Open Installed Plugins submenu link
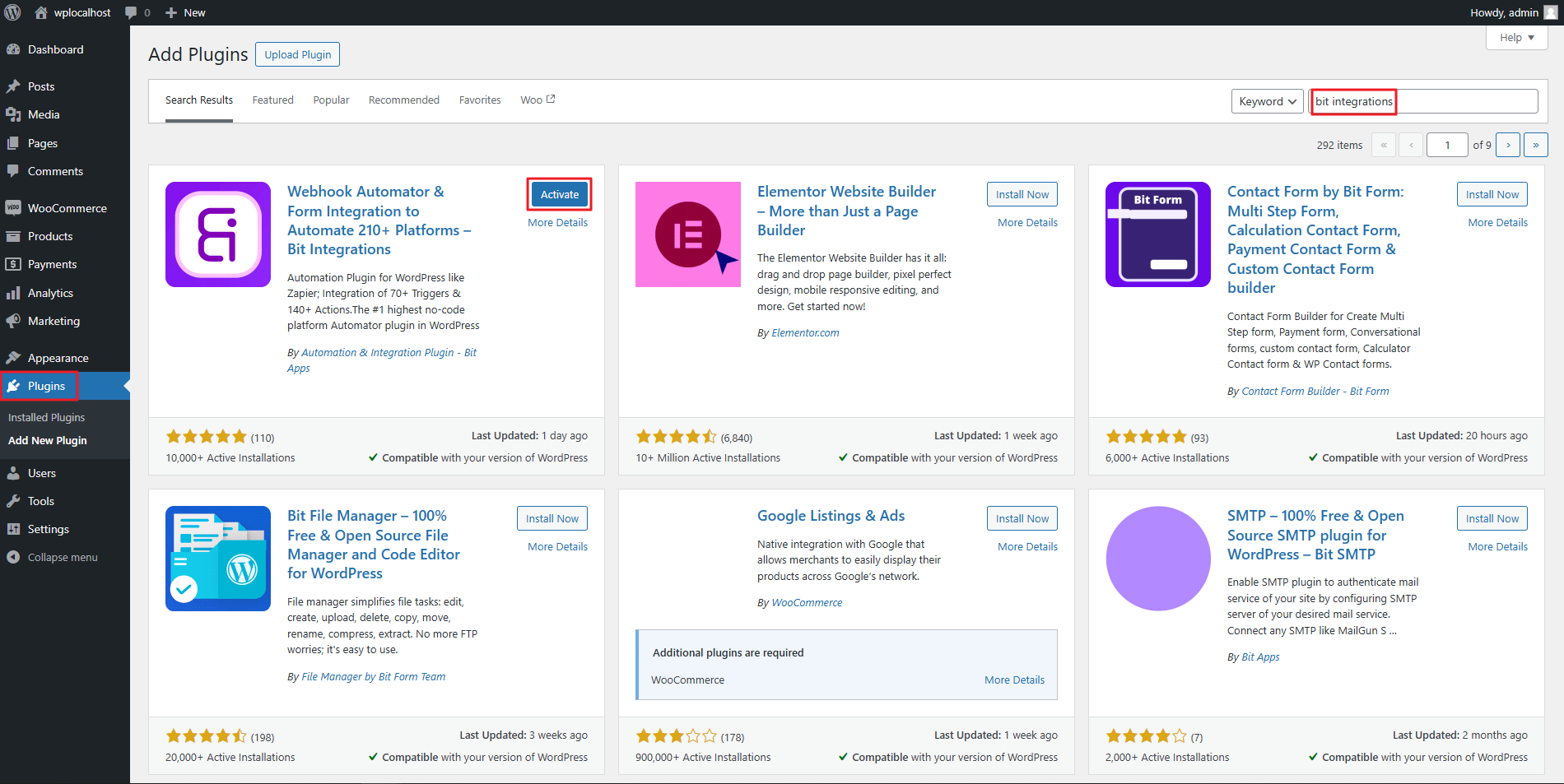The width and height of the screenshot is (1564, 784). tap(46, 417)
